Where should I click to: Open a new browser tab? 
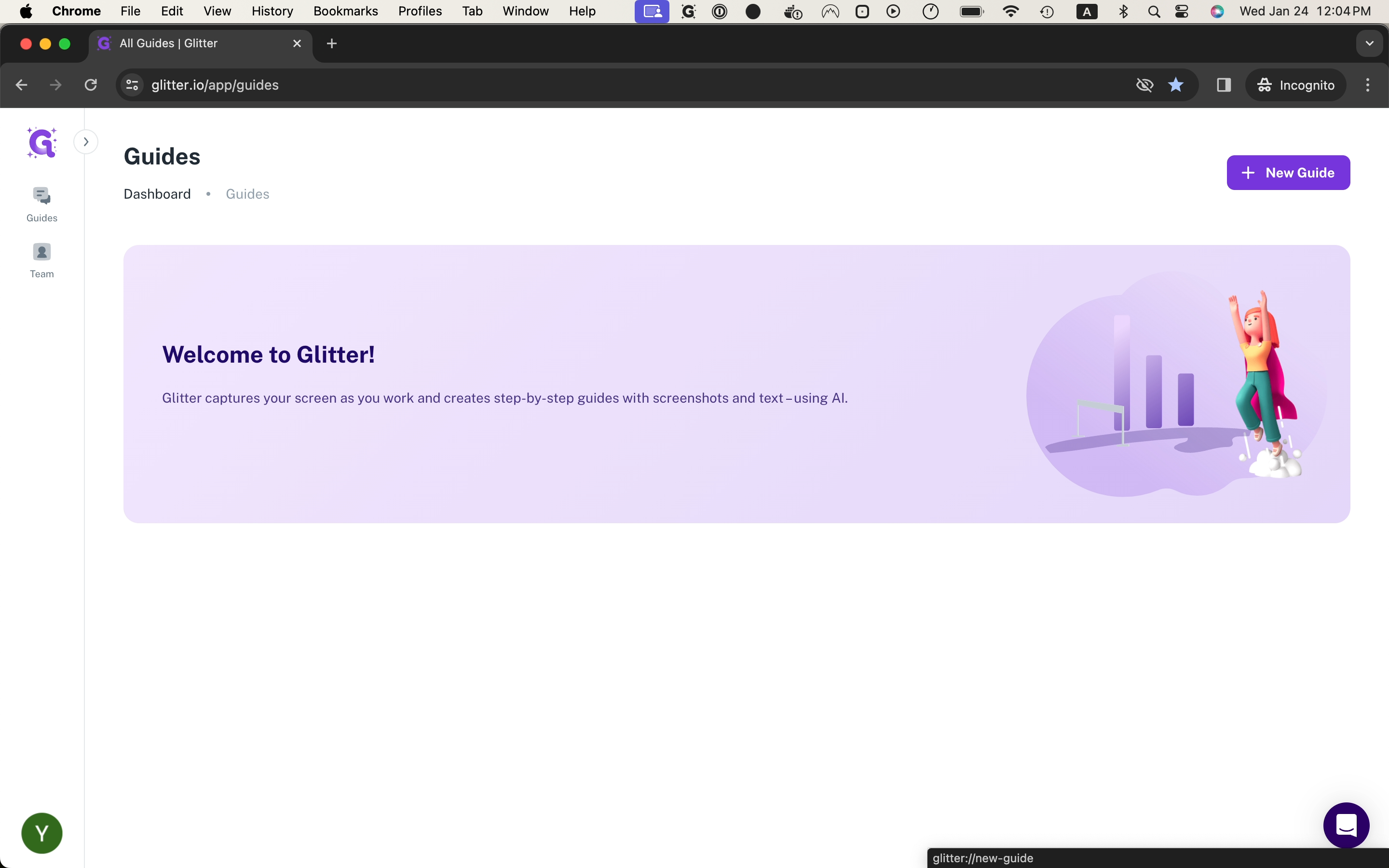[332, 43]
